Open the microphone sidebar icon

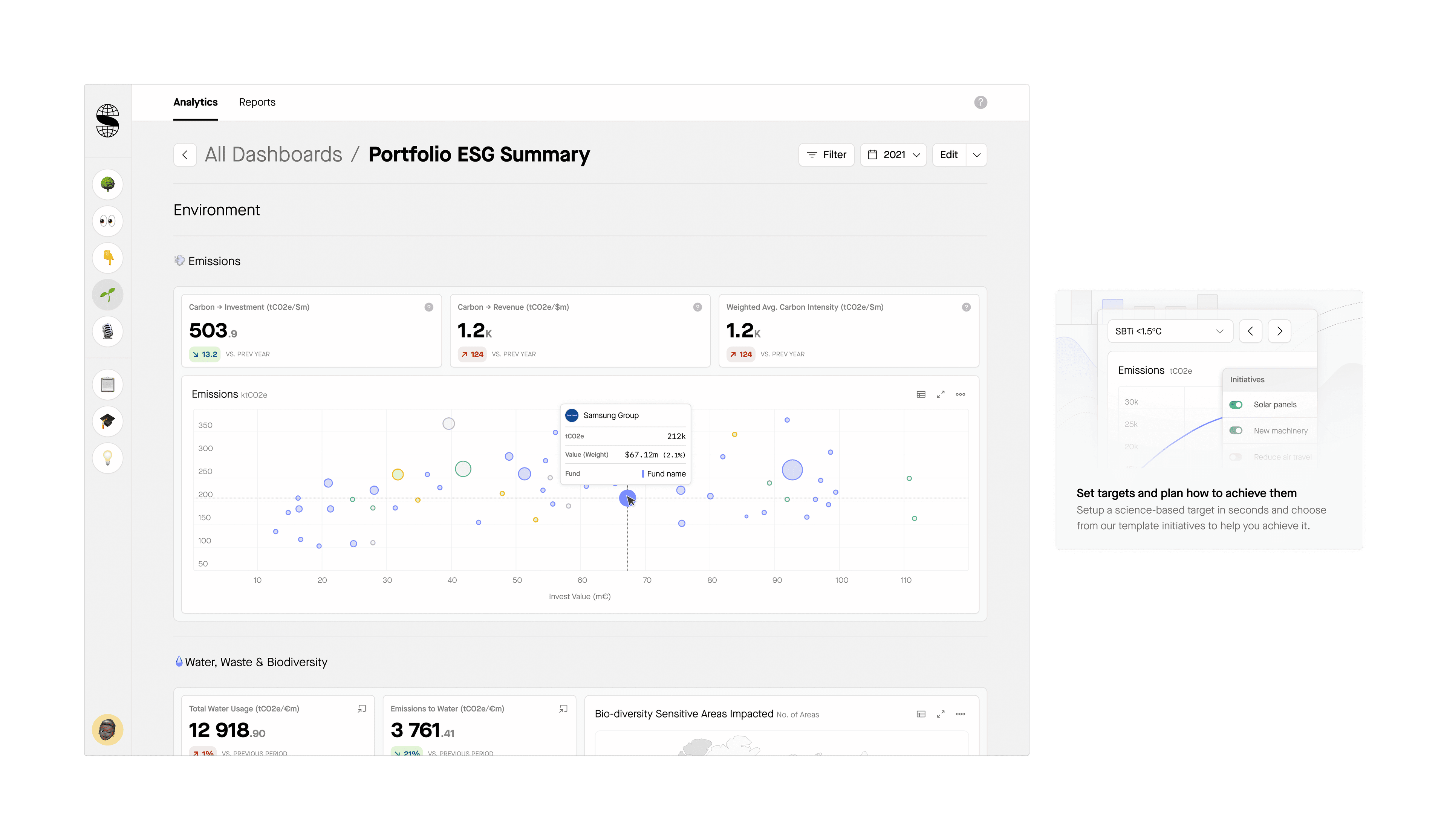[x=107, y=331]
